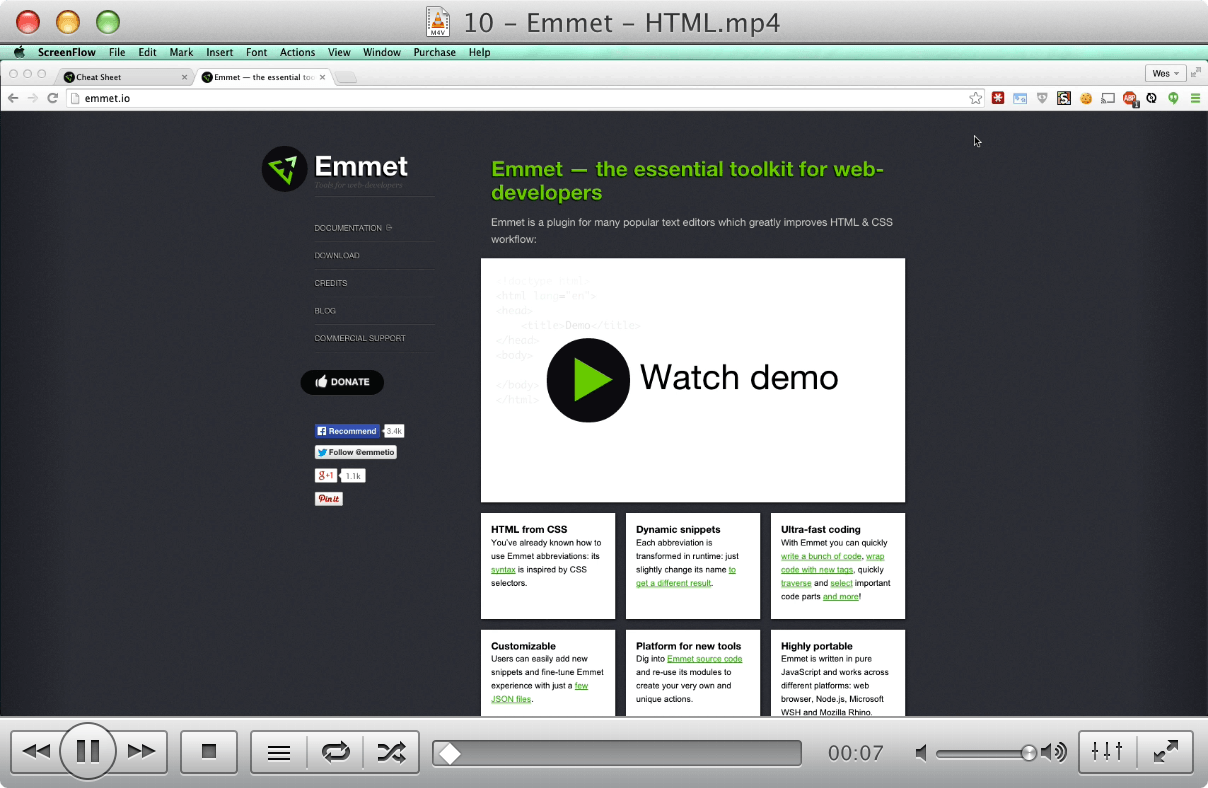Fast forward the video
This screenshot has height=788, width=1208.
(x=141, y=751)
